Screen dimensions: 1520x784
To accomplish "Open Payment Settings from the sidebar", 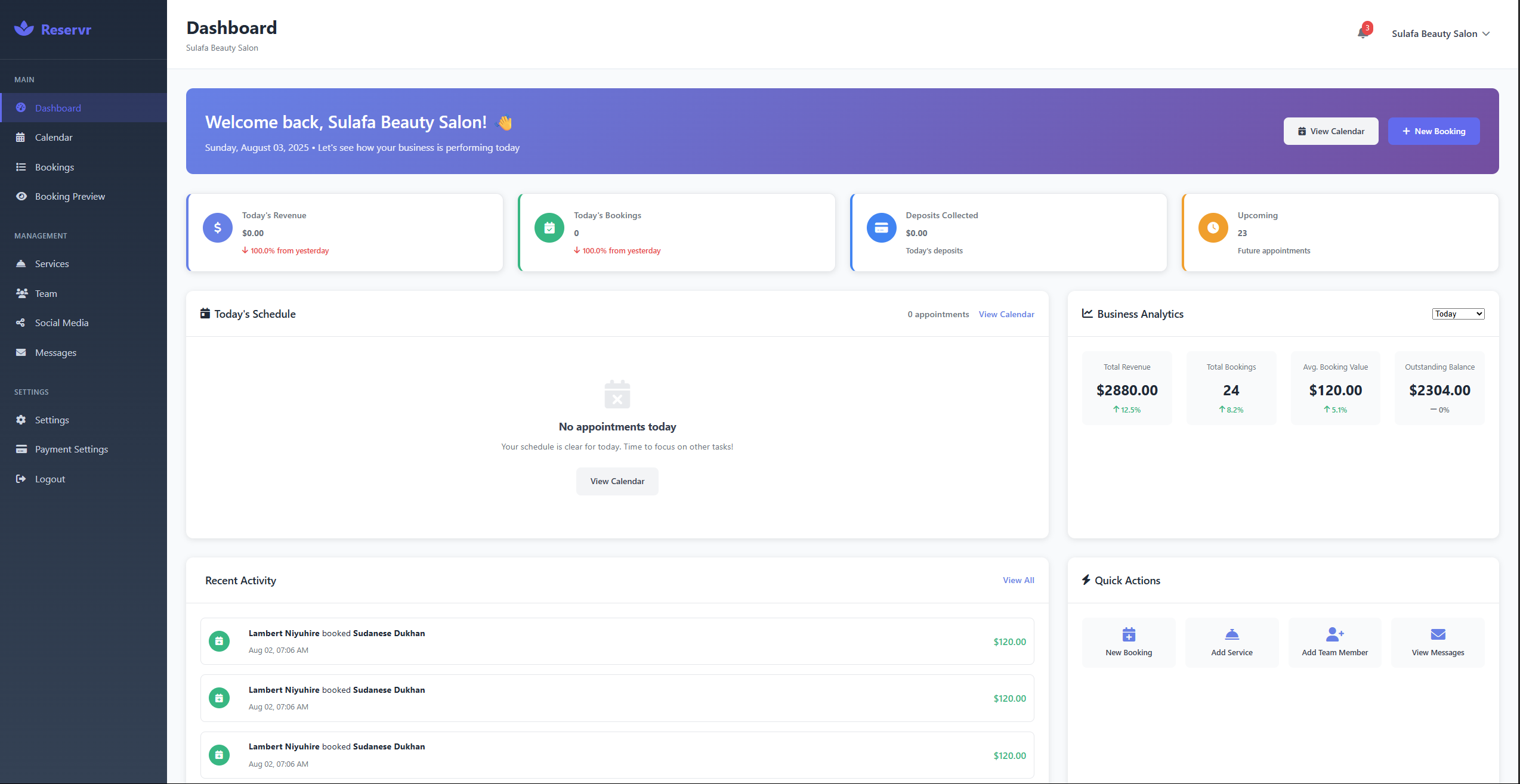I will click(71, 449).
